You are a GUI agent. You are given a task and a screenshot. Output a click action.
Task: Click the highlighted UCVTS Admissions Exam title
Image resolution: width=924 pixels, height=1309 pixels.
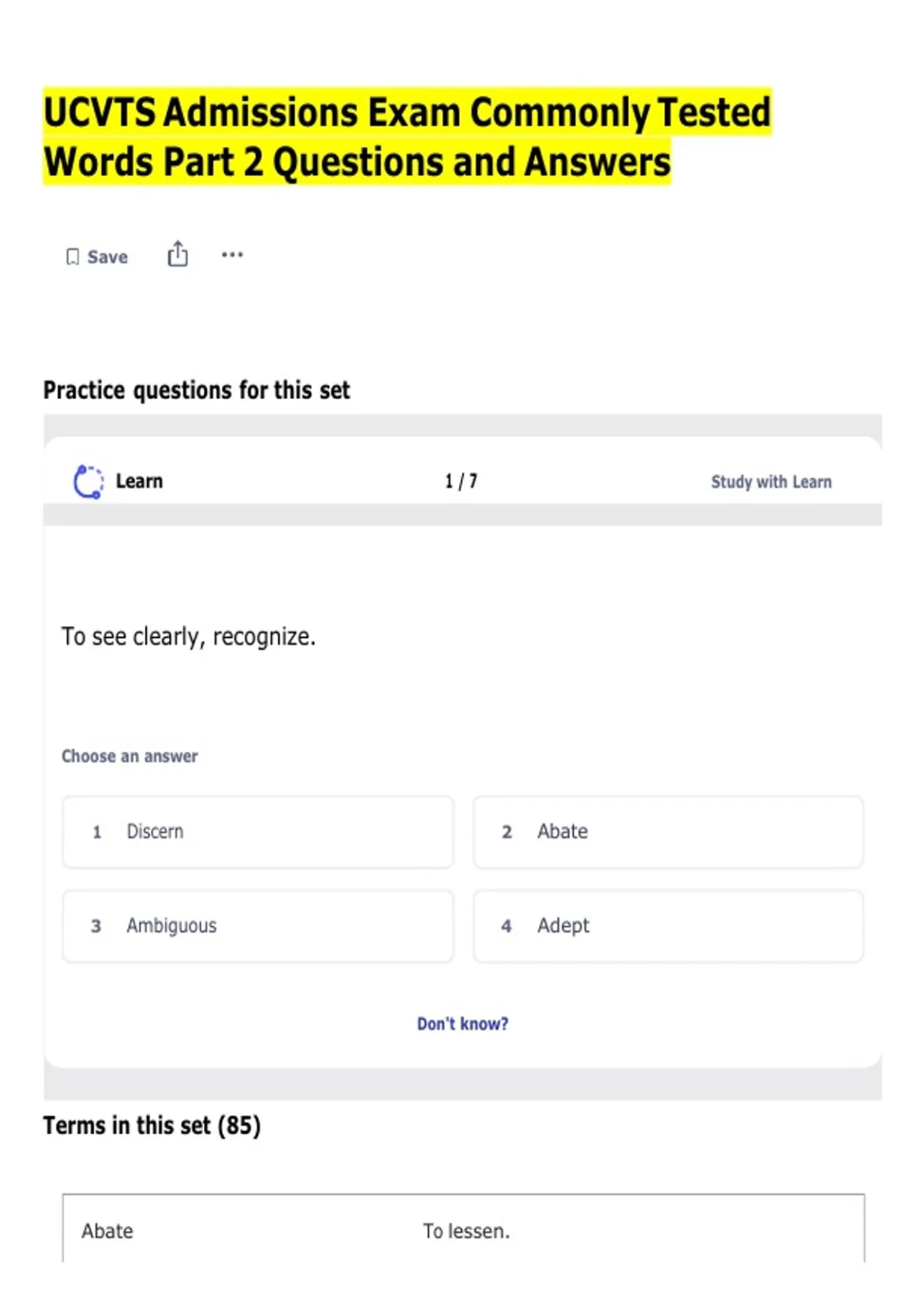tap(407, 137)
